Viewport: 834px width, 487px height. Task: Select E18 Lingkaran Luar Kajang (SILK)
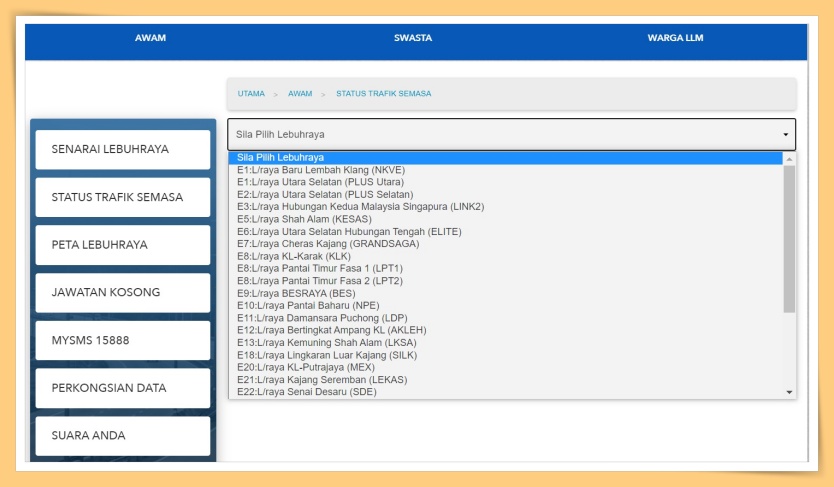click(505, 355)
